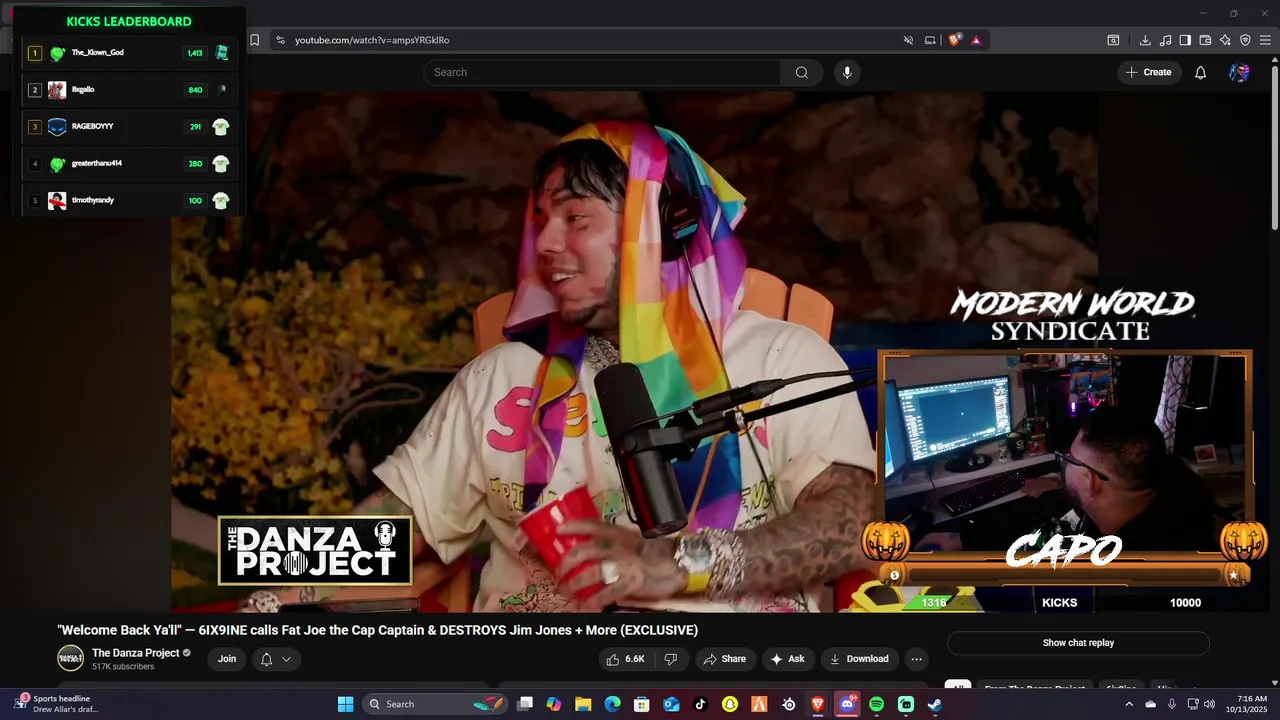Click the cast/install screen icon in address bar
Image resolution: width=1280 pixels, height=720 pixels.
tap(930, 40)
